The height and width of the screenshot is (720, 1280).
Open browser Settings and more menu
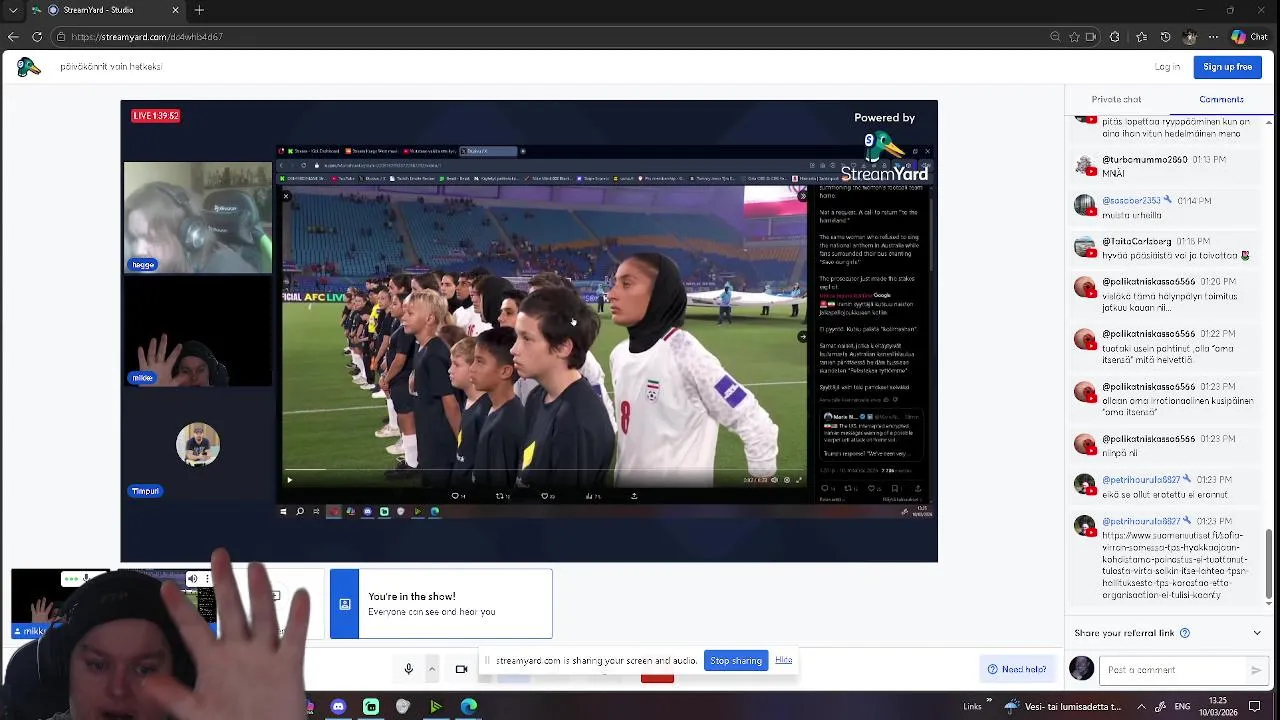coord(1213,37)
